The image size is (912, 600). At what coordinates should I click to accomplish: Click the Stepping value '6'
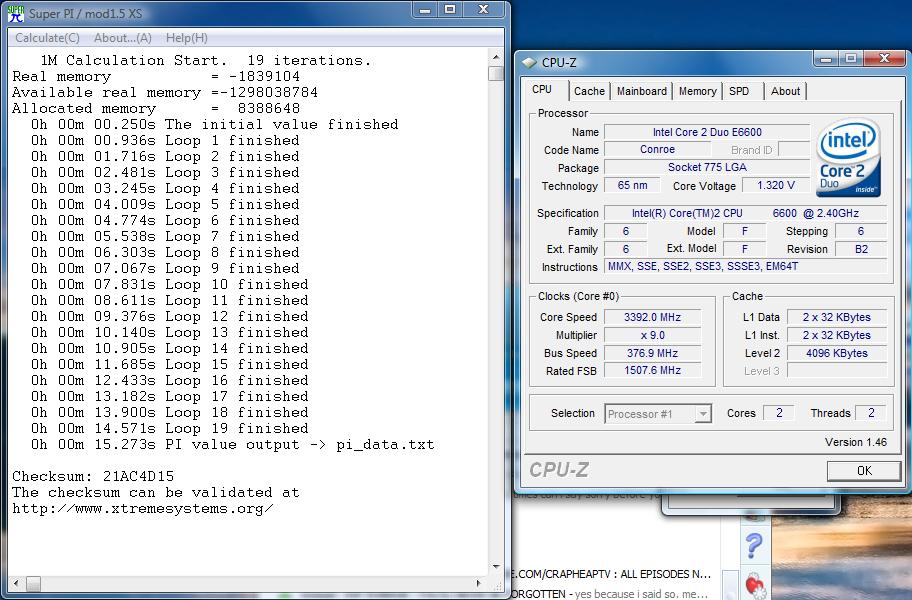point(861,231)
